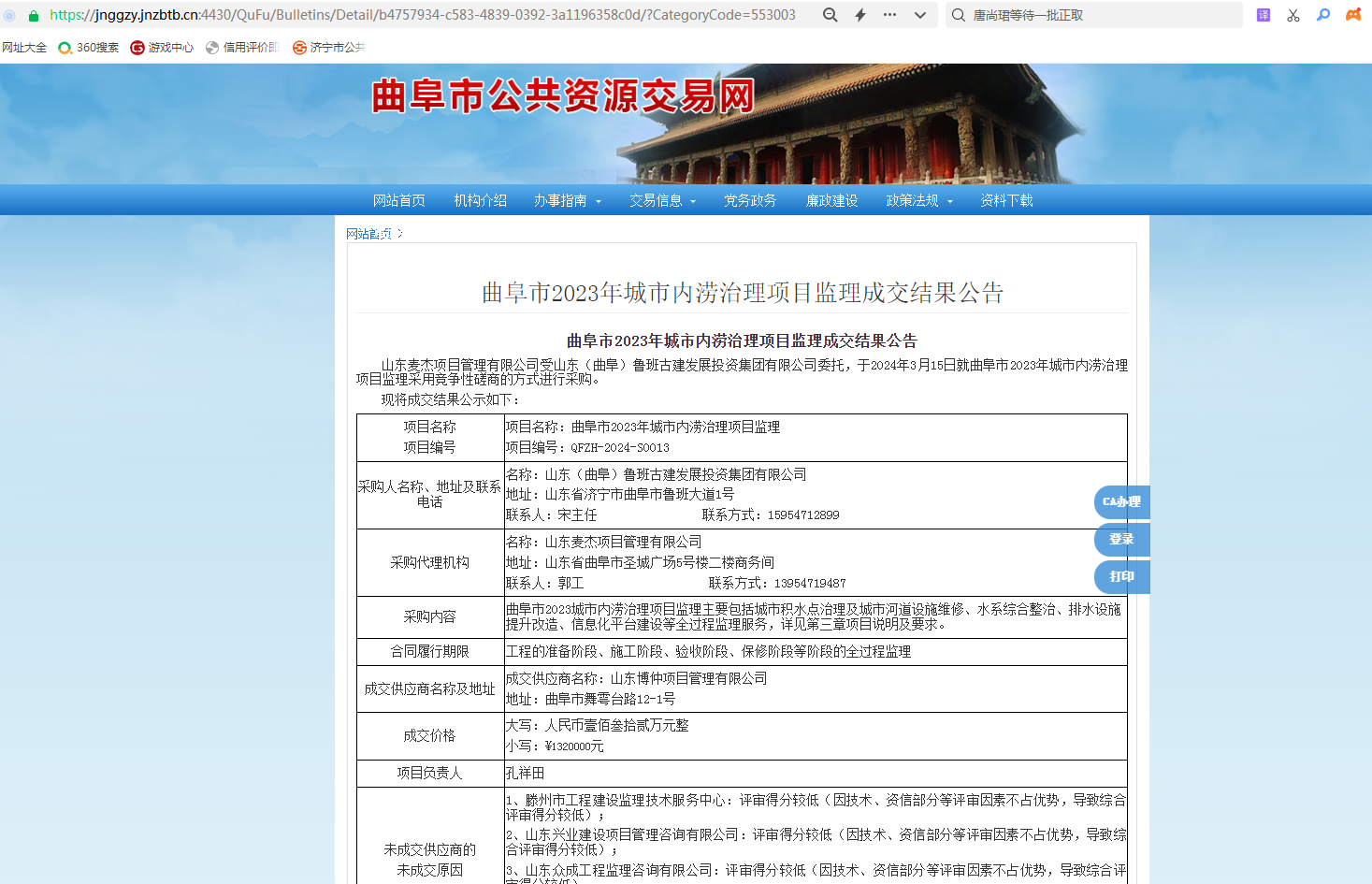
Task: Click the 成交价格 row label
Action: point(429,736)
